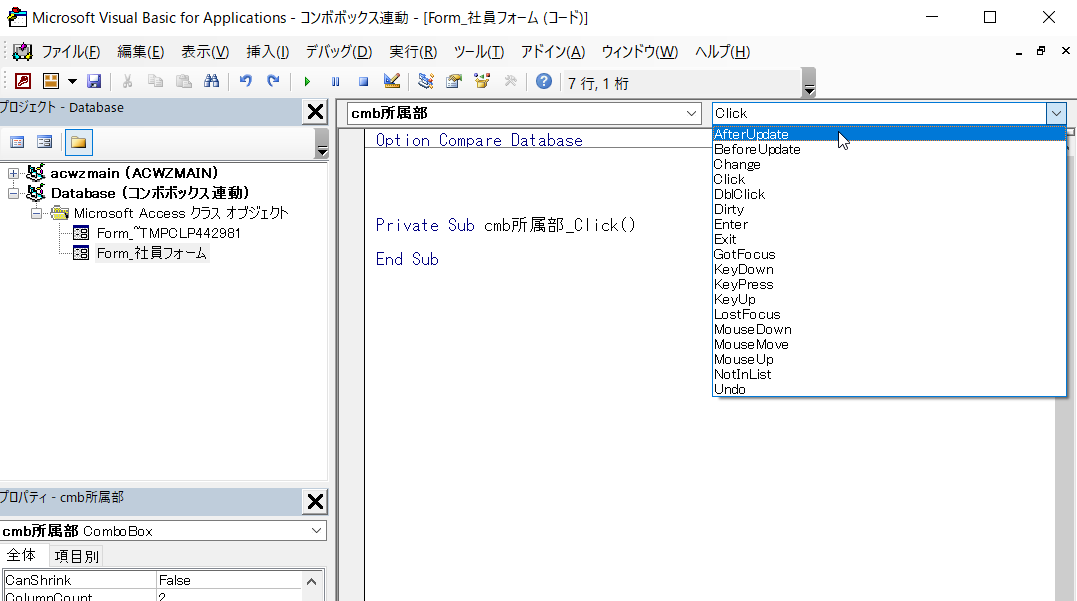Close the Properties - cmb所属部 pane

coord(315,501)
